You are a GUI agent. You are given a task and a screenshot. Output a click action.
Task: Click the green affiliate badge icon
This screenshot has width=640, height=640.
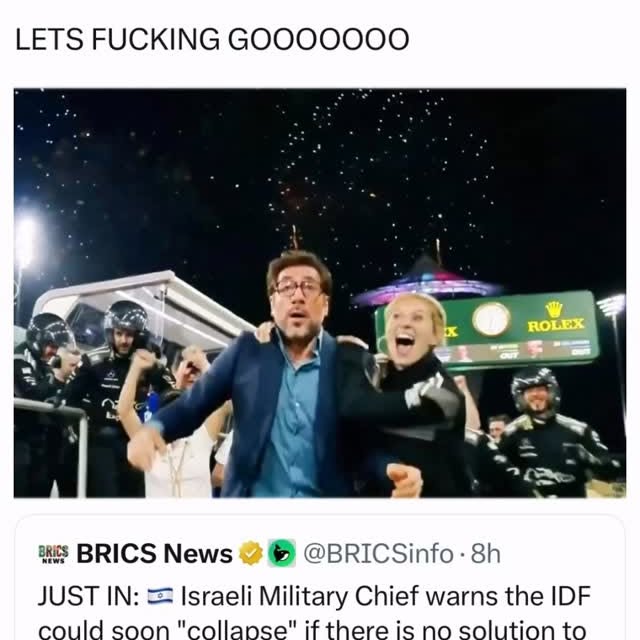(281, 553)
